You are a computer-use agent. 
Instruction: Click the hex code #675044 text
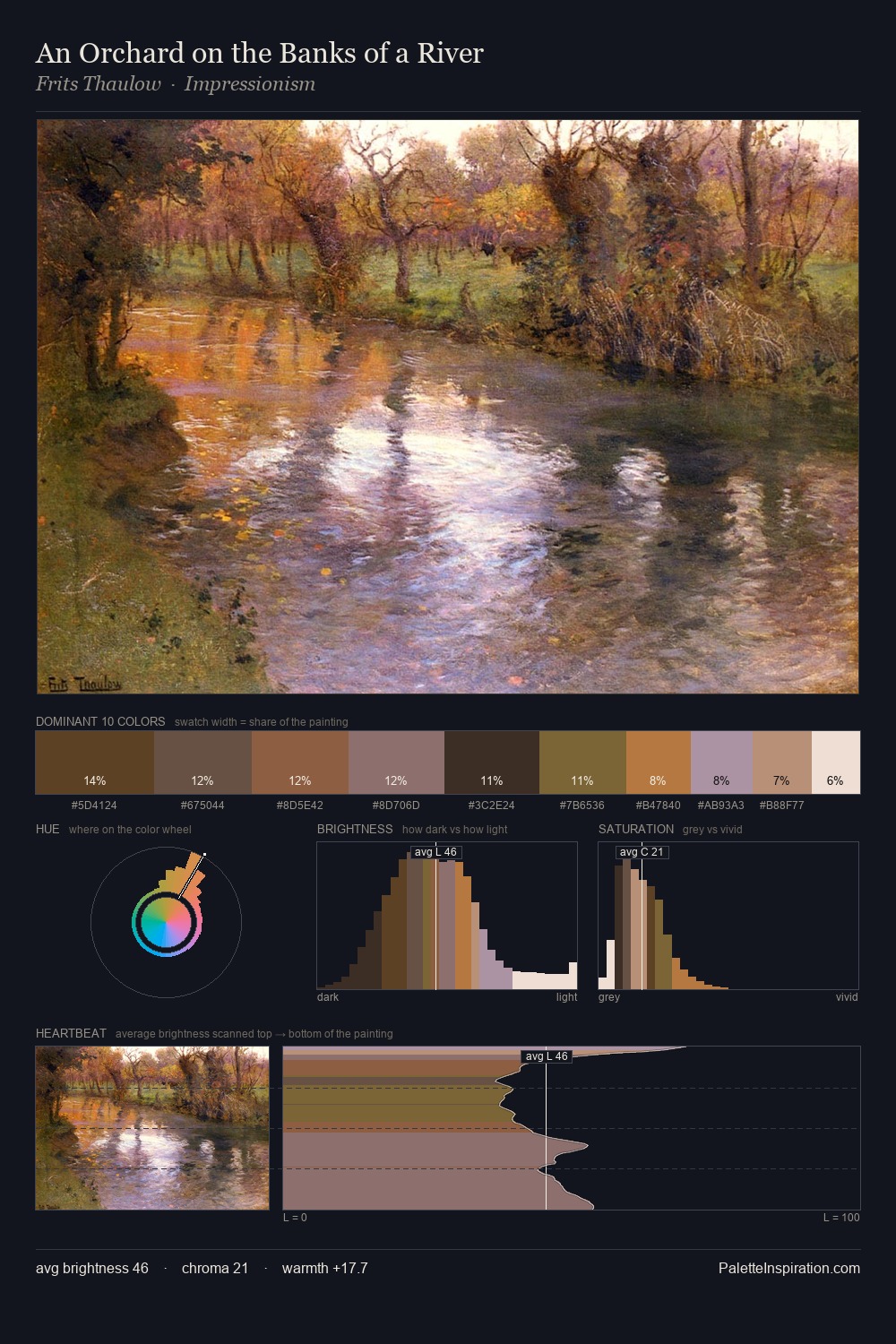(202, 806)
